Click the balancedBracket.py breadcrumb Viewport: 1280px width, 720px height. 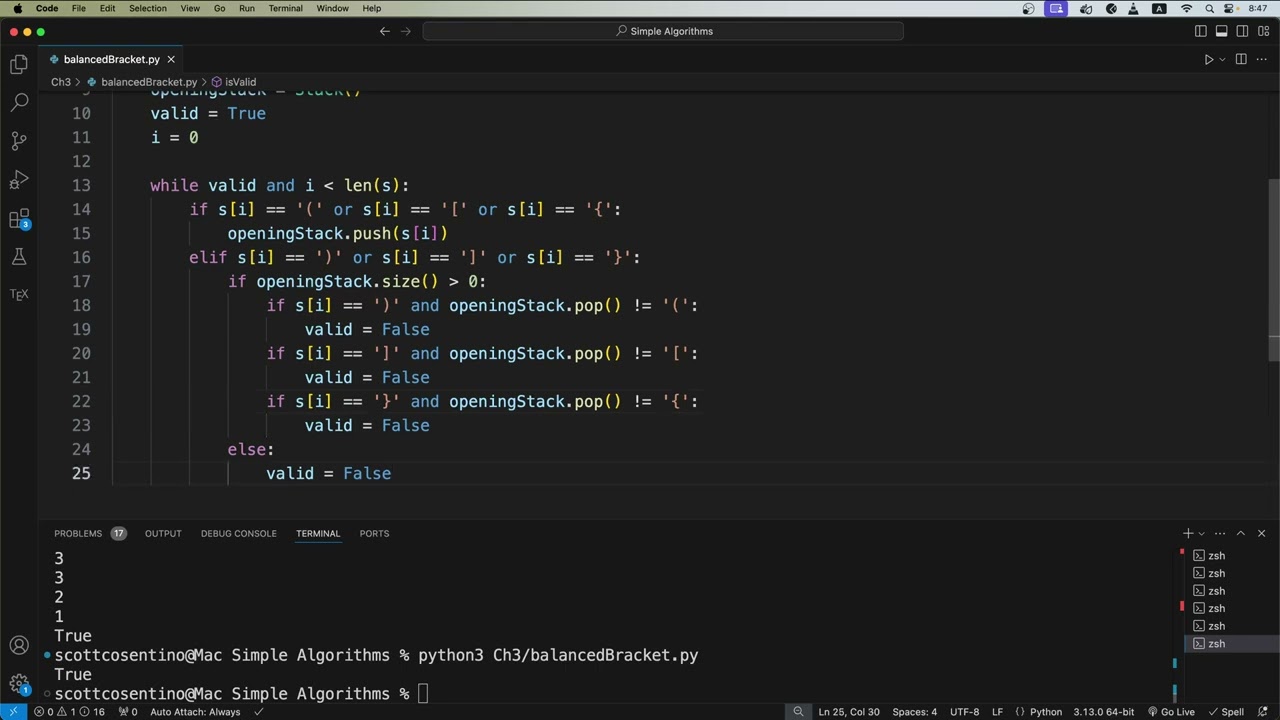tap(142, 82)
